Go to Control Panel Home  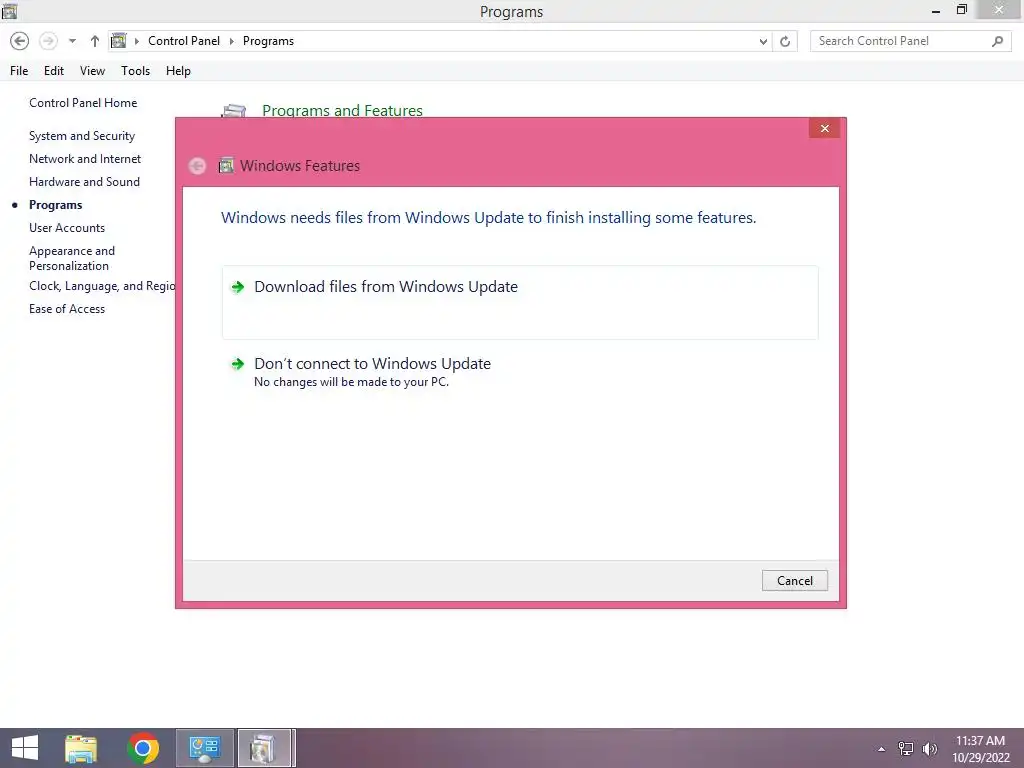point(83,103)
